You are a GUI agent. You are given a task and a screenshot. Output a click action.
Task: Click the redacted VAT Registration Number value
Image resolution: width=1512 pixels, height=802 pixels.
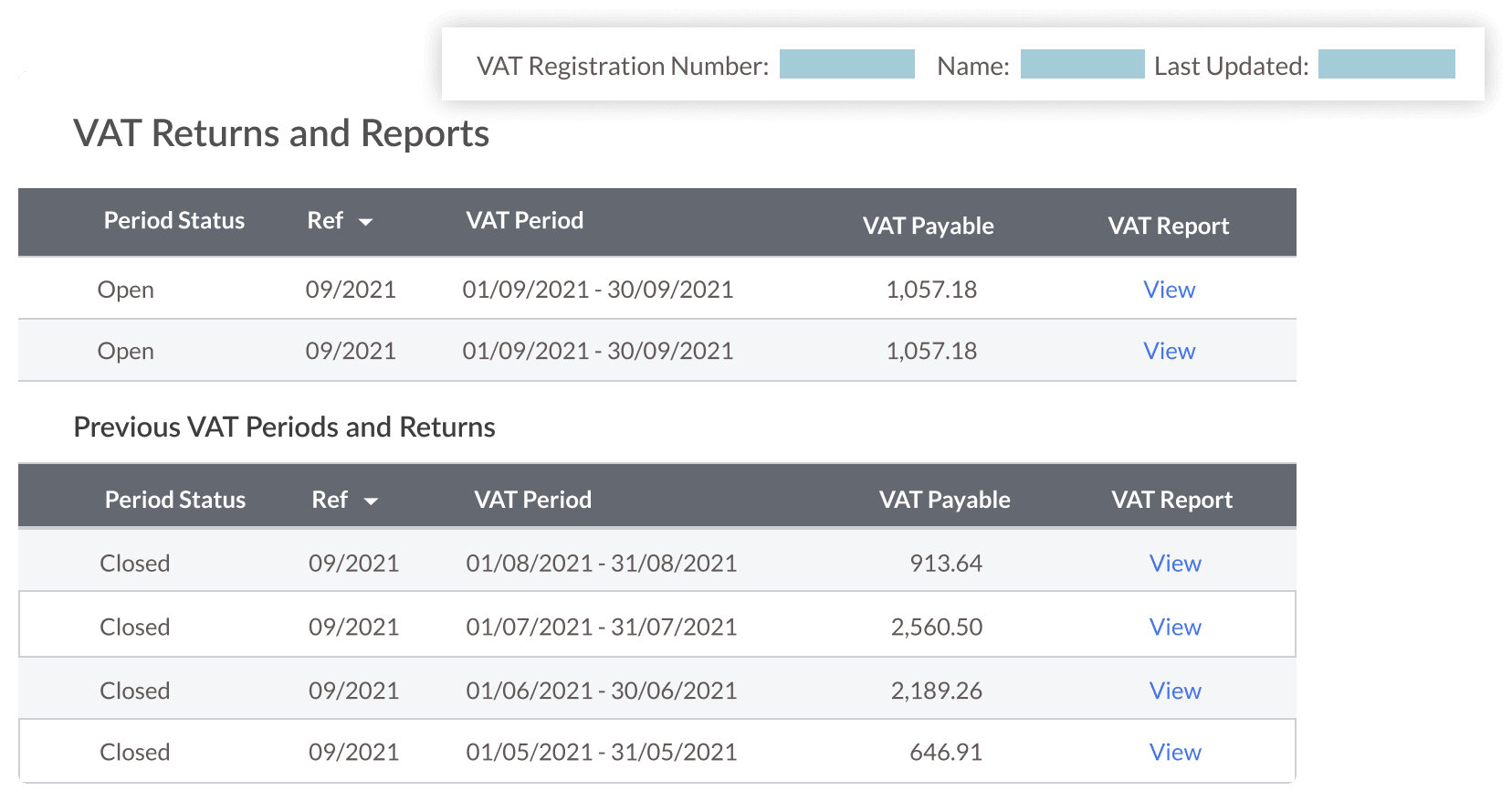click(847, 64)
